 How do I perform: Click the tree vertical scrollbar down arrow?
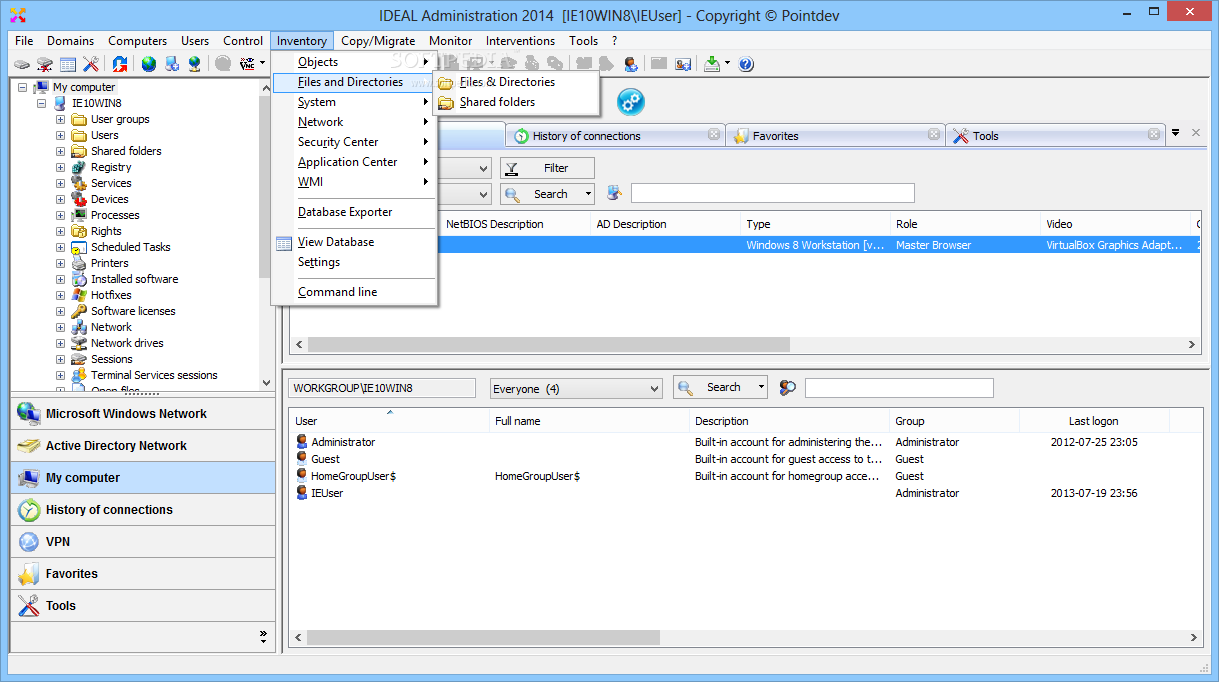266,382
